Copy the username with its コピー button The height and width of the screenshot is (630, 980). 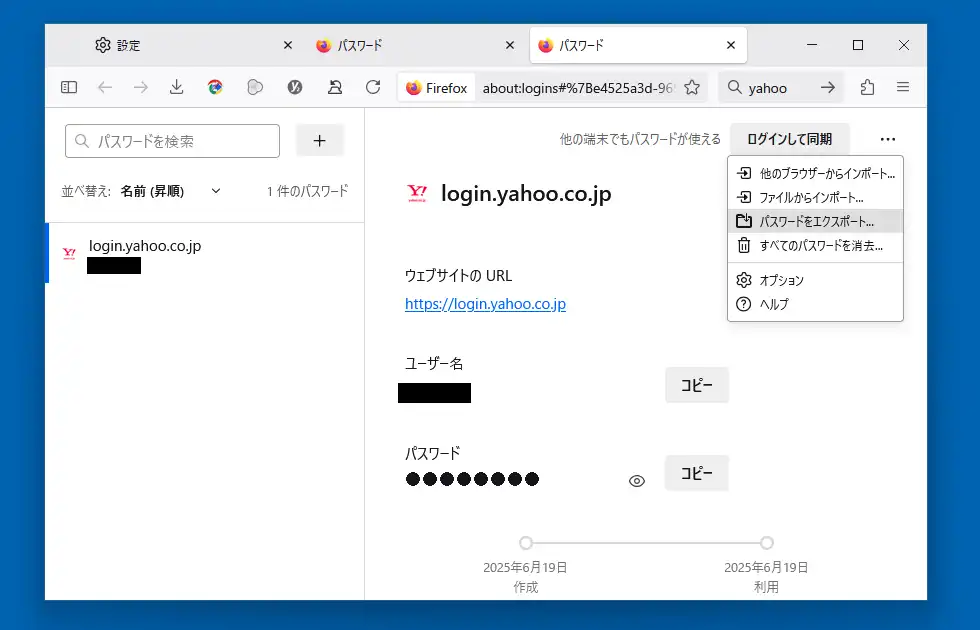(x=697, y=385)
